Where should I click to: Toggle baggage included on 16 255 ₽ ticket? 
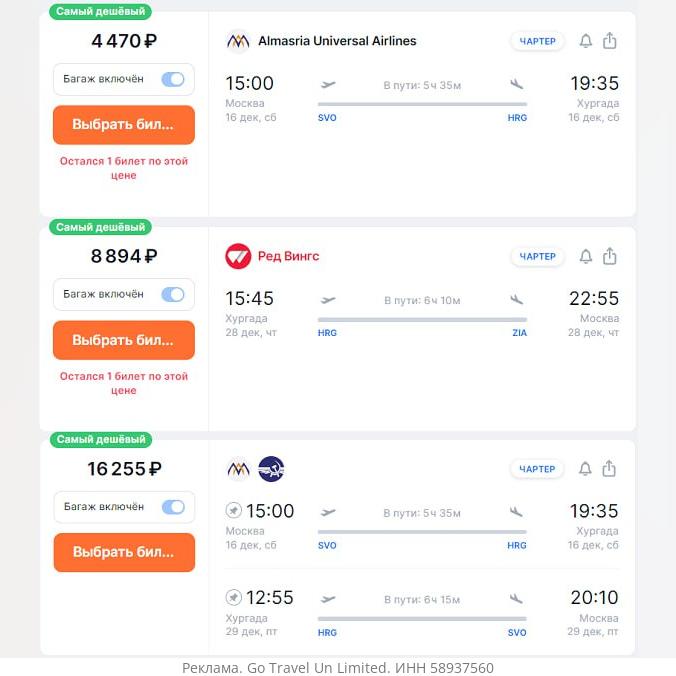point(173,507)
